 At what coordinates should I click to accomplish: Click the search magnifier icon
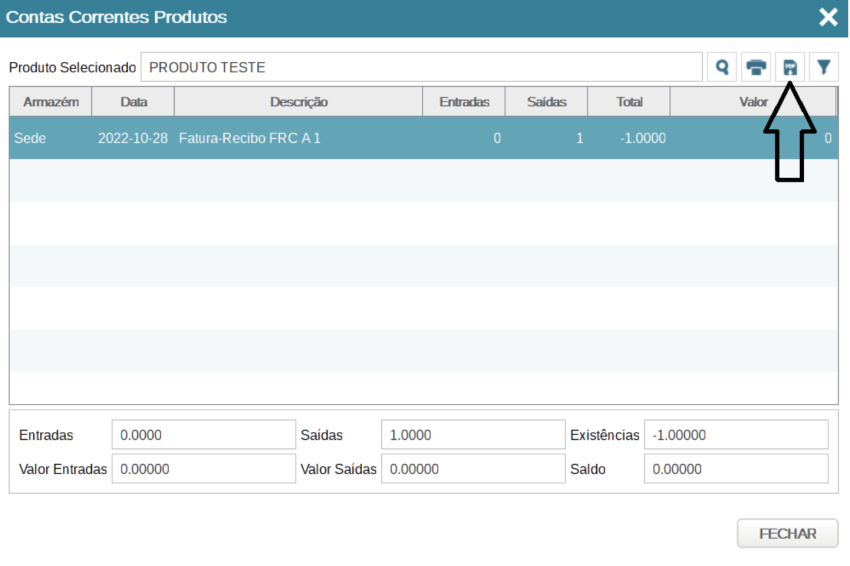(x=721, y=67)
